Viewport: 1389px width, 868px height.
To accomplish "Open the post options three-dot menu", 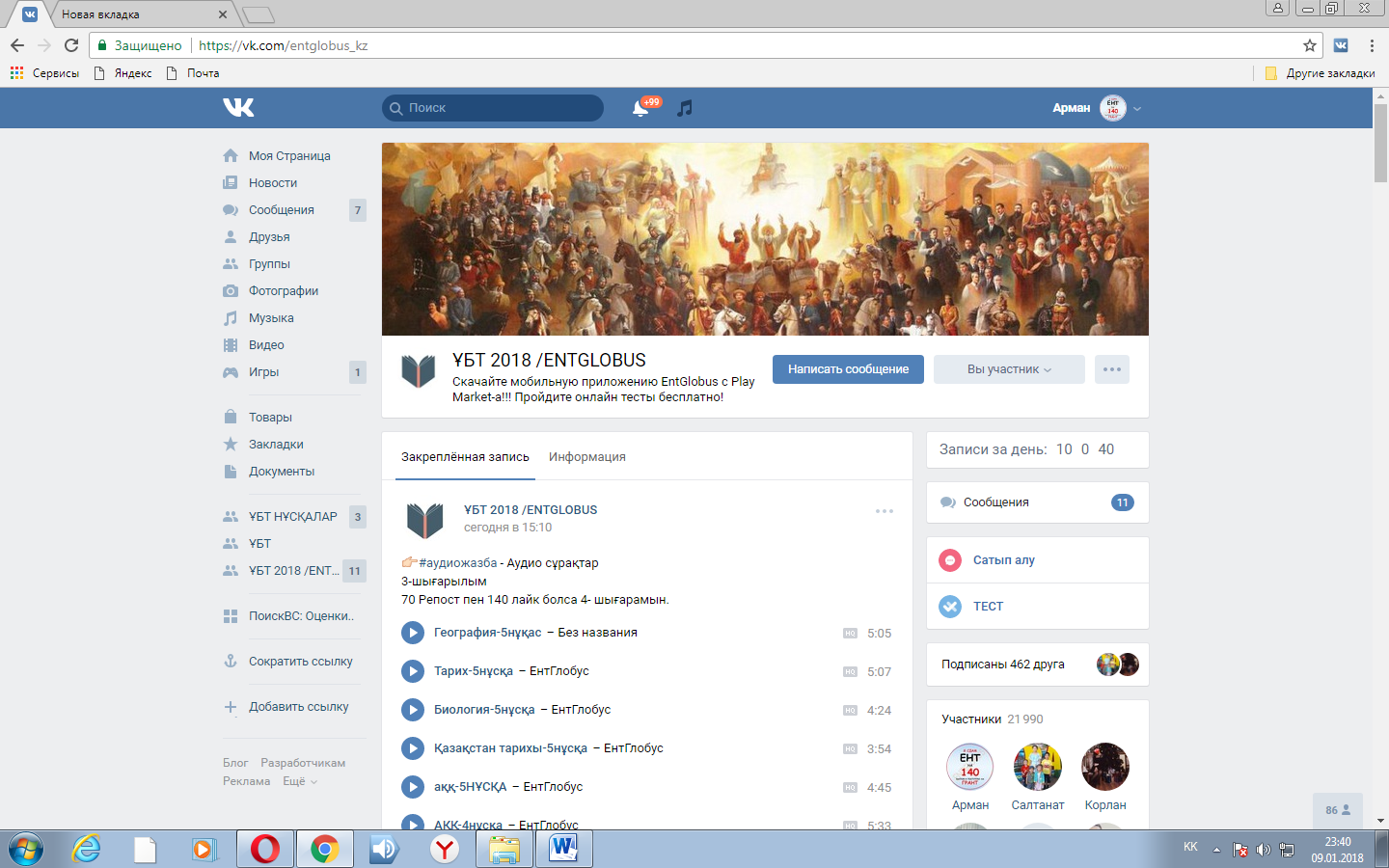I will pos(885,511).
